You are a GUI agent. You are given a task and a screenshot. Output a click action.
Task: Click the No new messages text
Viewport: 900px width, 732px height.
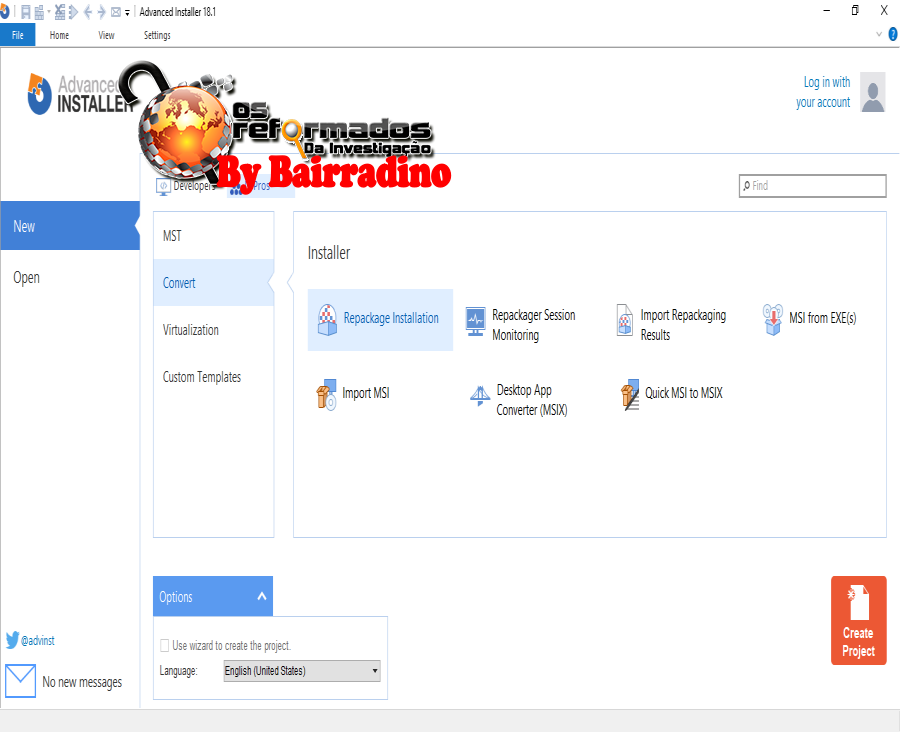click(82, 682)
